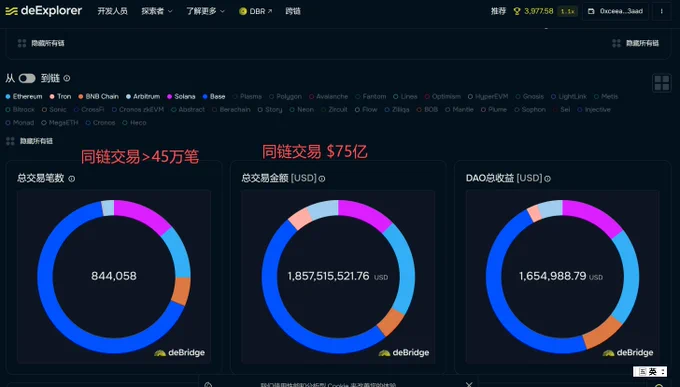Viewport: 680px width, 387px height.
Task: Open the 推荐 referral link
Action: (x=498, y=11)
